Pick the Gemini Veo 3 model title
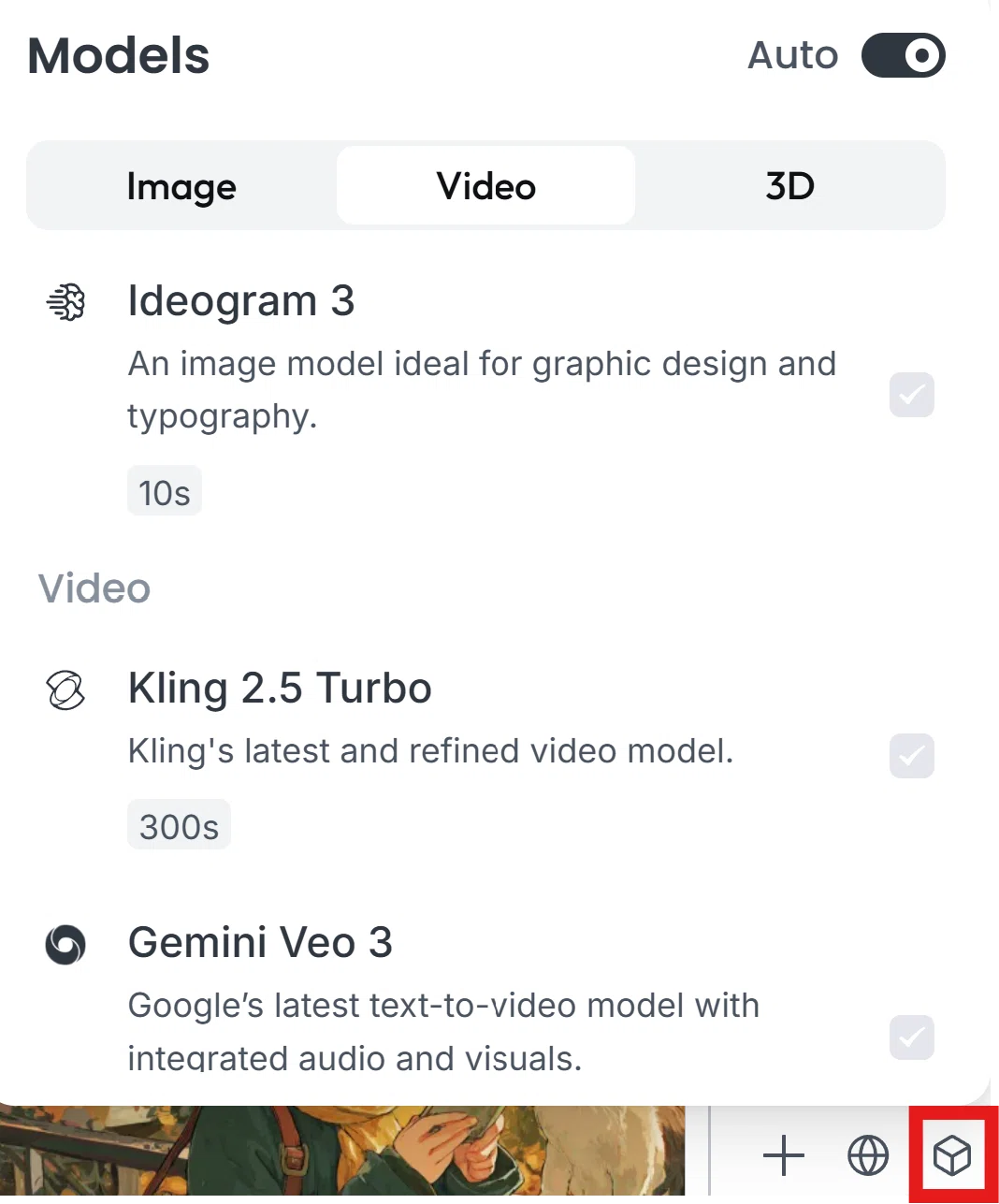999x1204 pixels. pyautogui.click(x=260, y=942)
